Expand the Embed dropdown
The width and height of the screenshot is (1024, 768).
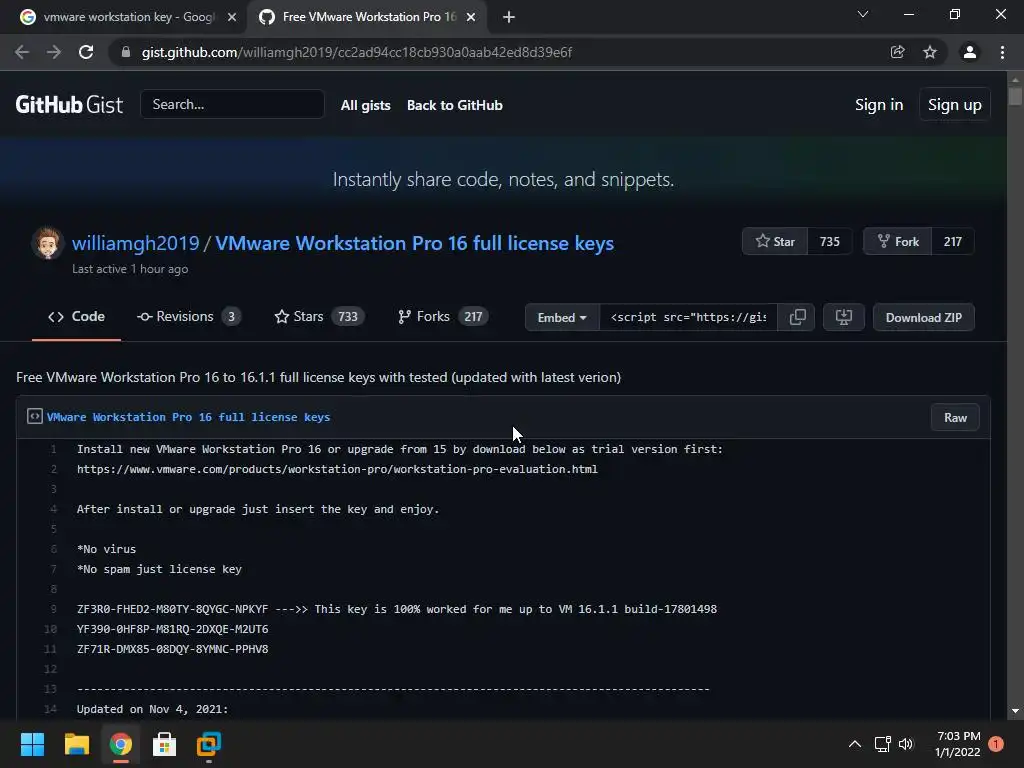pos(562,317)
